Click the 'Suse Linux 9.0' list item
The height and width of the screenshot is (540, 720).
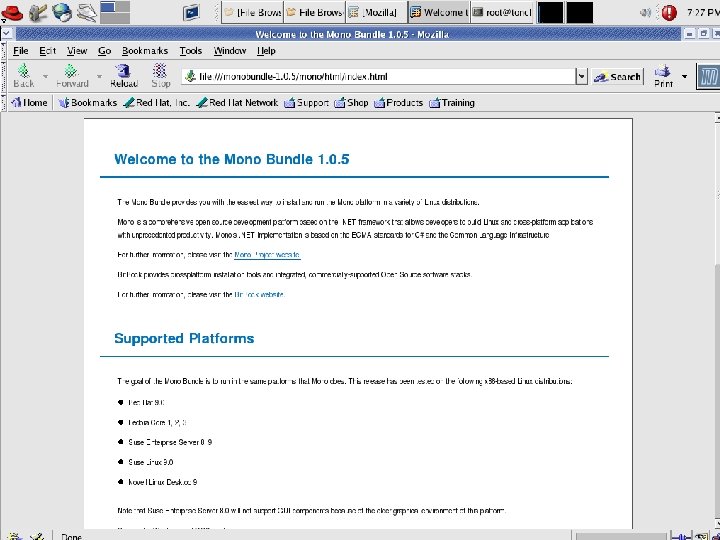click(x=151, y=462)
